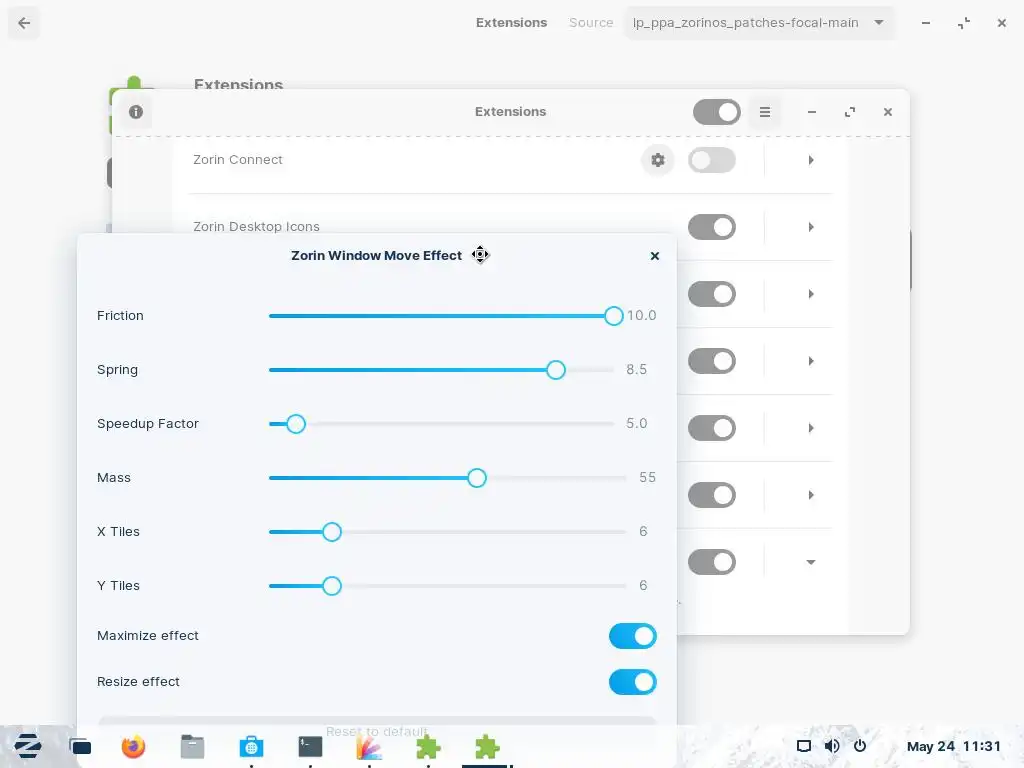This screenshot has height=768, width=1024.
Task: Click the volume icon in the system tray
Action: (x=831, y=746)
